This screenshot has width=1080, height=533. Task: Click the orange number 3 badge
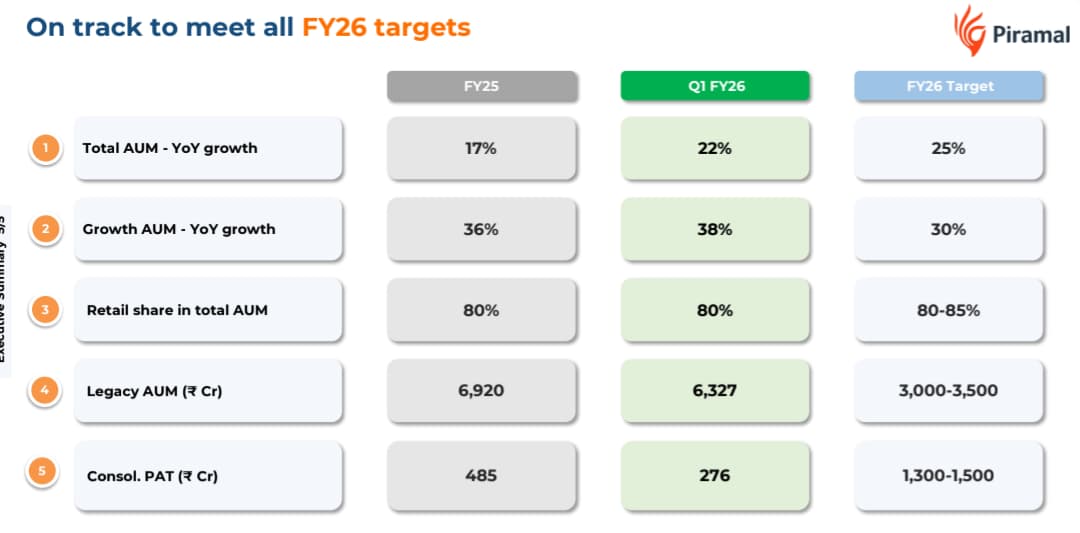click(45, 310)
